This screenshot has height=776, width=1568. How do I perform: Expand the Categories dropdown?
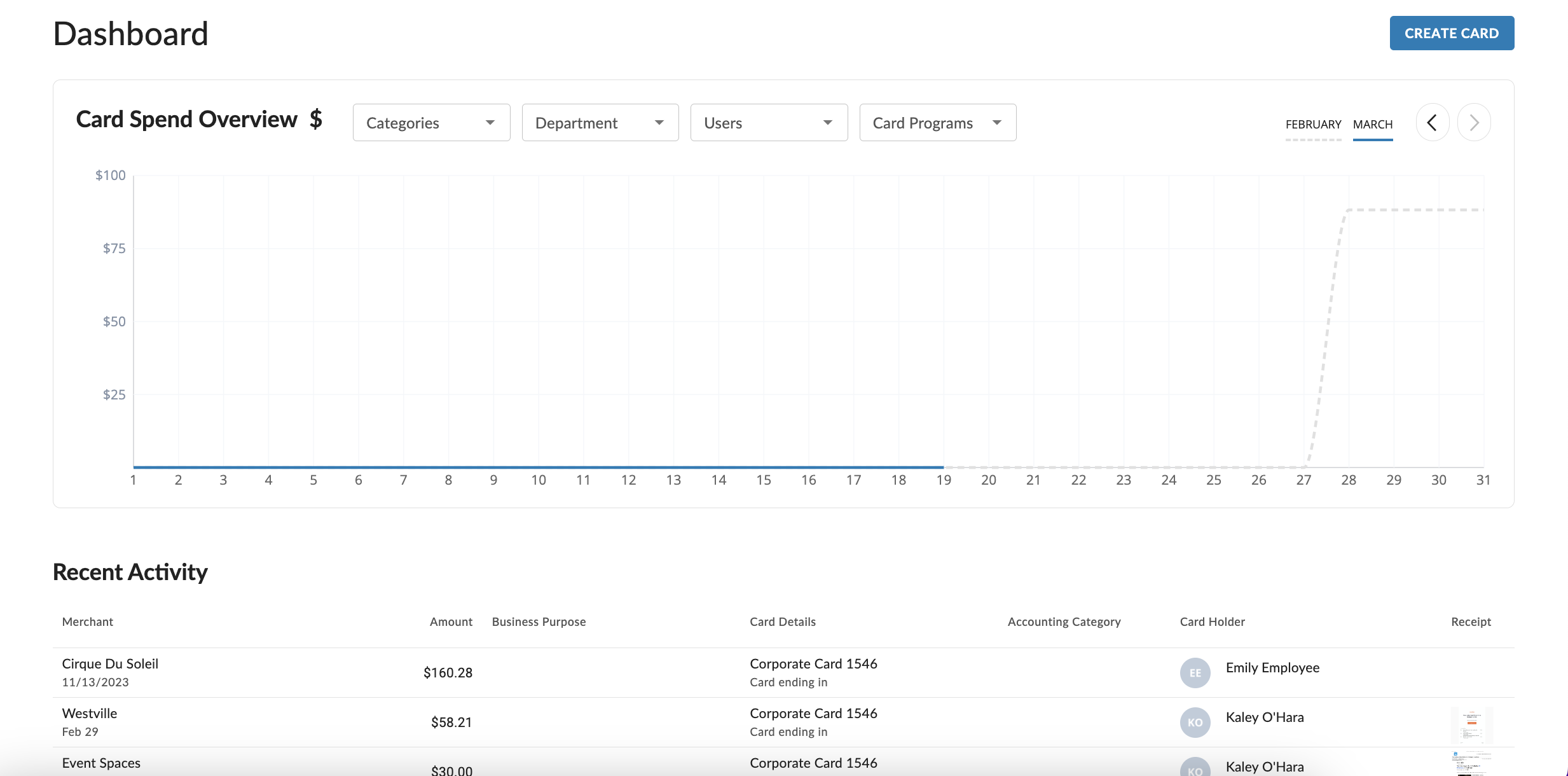click(431, 123)
